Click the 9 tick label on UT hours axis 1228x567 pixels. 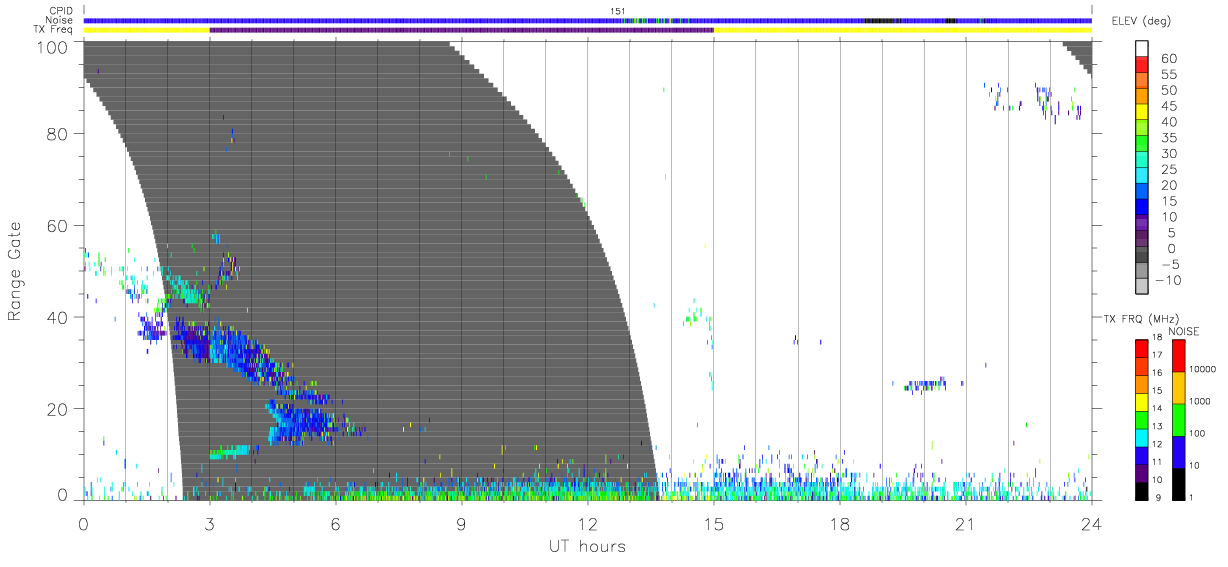point(461,524)
